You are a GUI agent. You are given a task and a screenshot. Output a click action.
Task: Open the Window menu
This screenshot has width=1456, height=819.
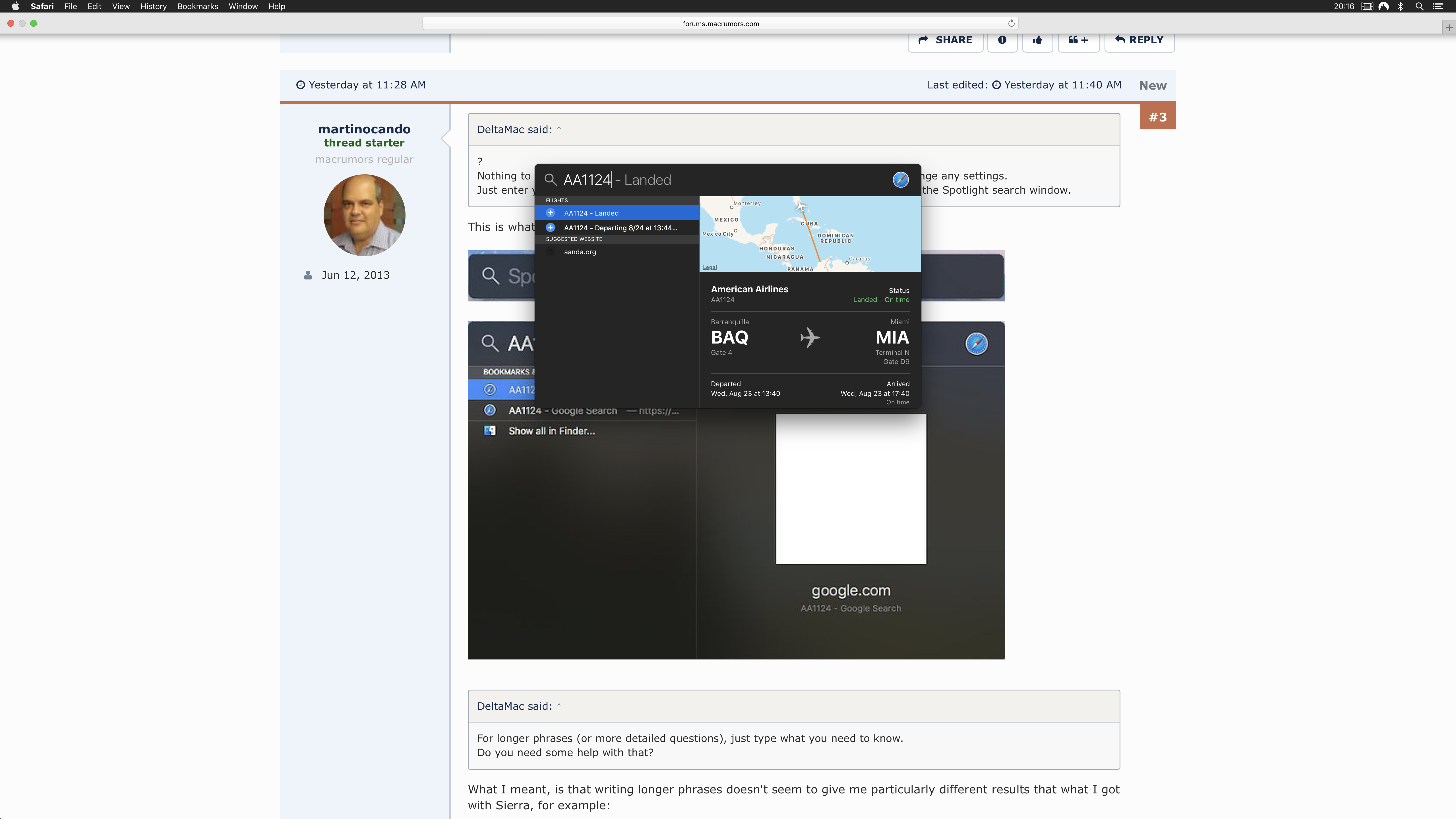(x=243, y=6)
